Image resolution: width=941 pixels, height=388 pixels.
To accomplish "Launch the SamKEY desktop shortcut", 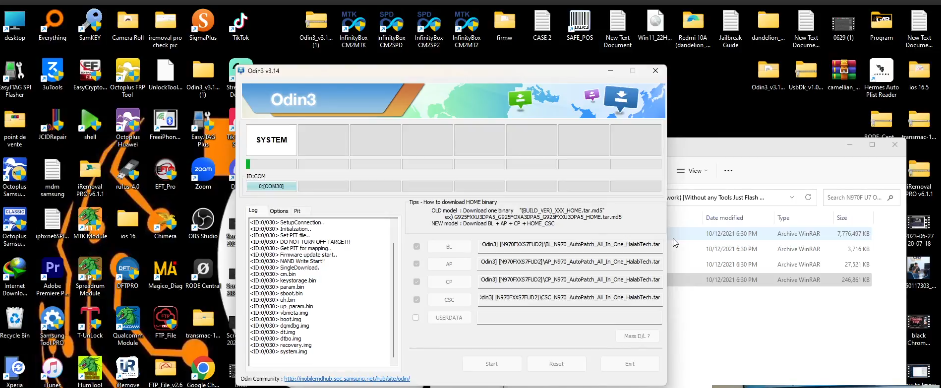I will click(89, 25).
